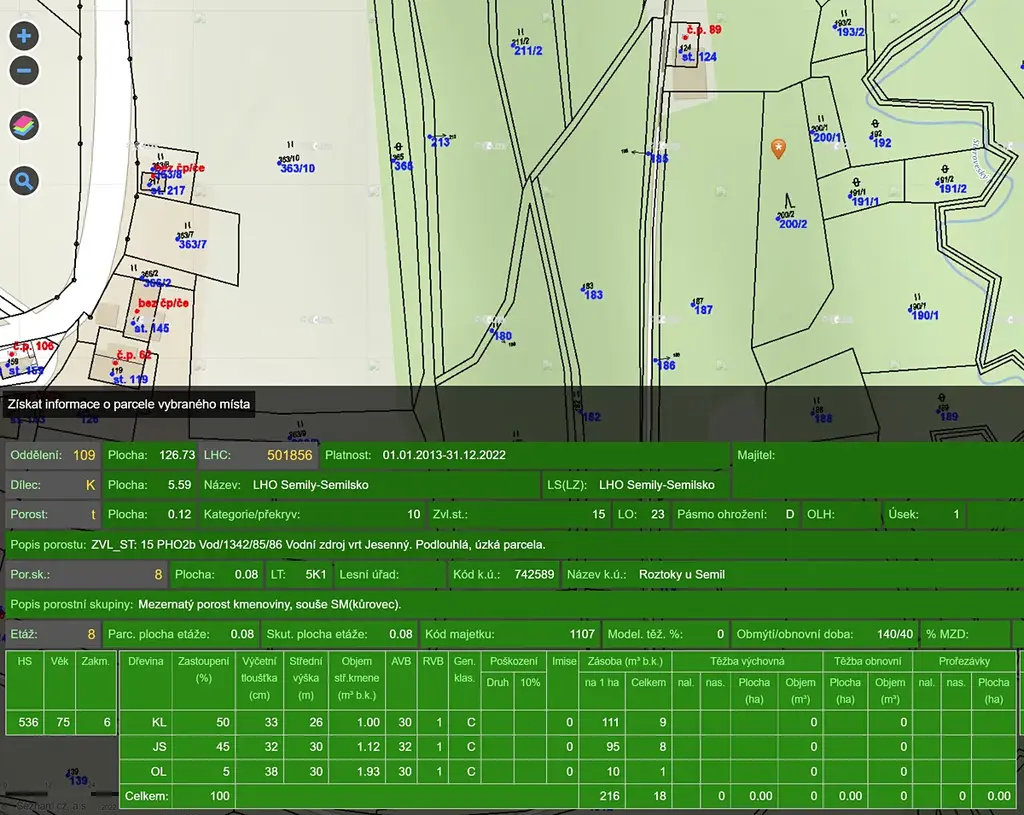This screenshot has height=815, width=1024.
Task: Open the magnifier search tool
Action: tap(25, 181)
